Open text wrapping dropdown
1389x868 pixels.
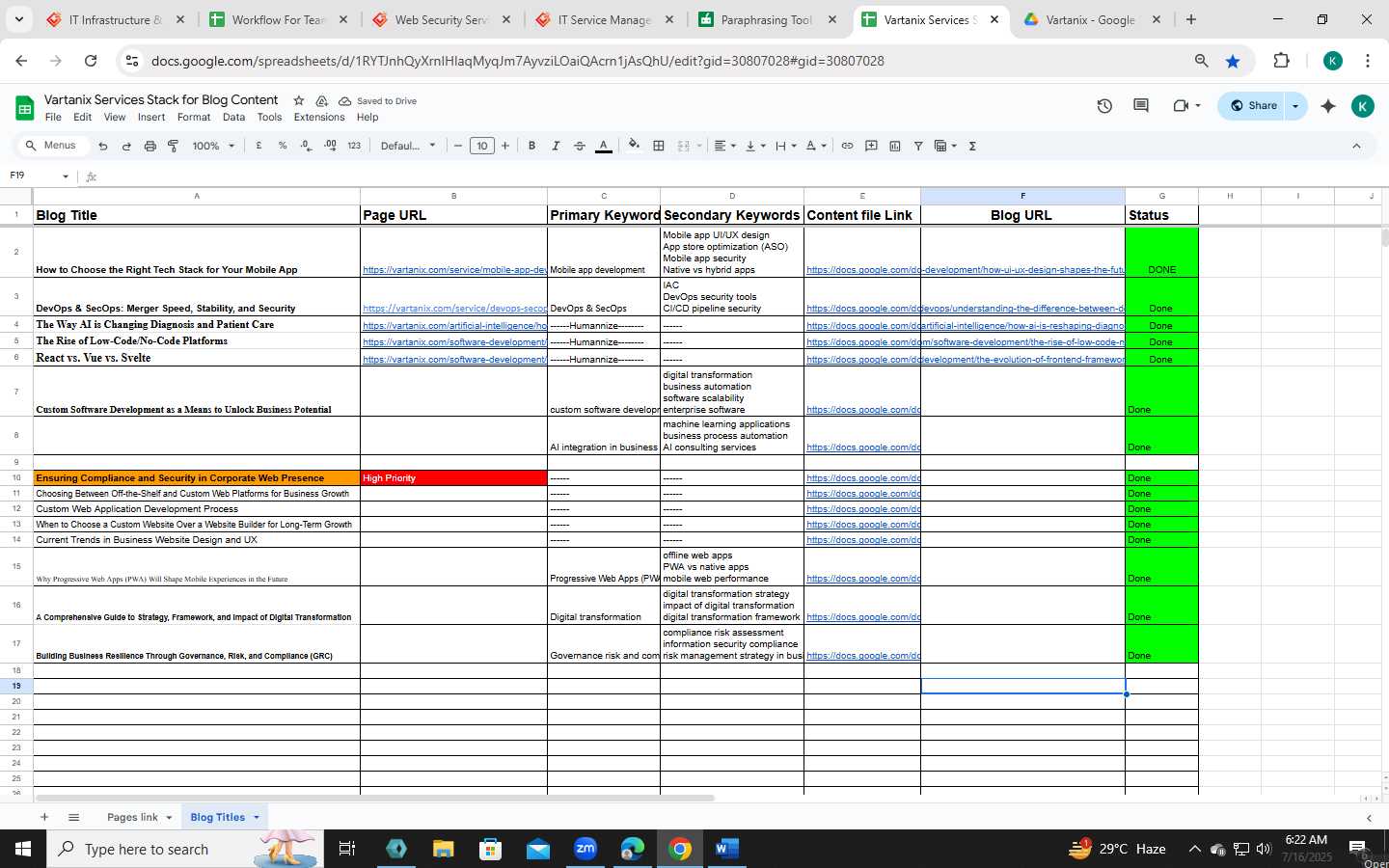(786, 146)
